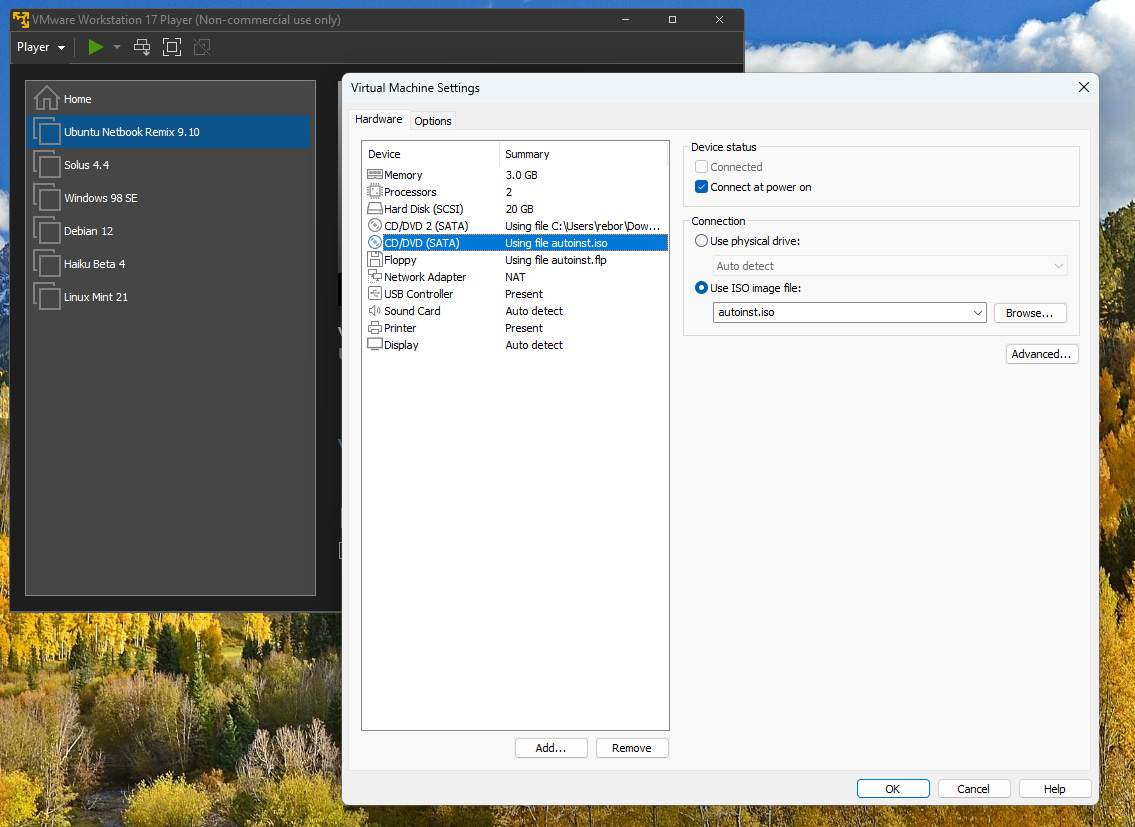This screenshot has width=1135, height=827.
Task: Open Help for virtual machine settings
Action: 1055,789
